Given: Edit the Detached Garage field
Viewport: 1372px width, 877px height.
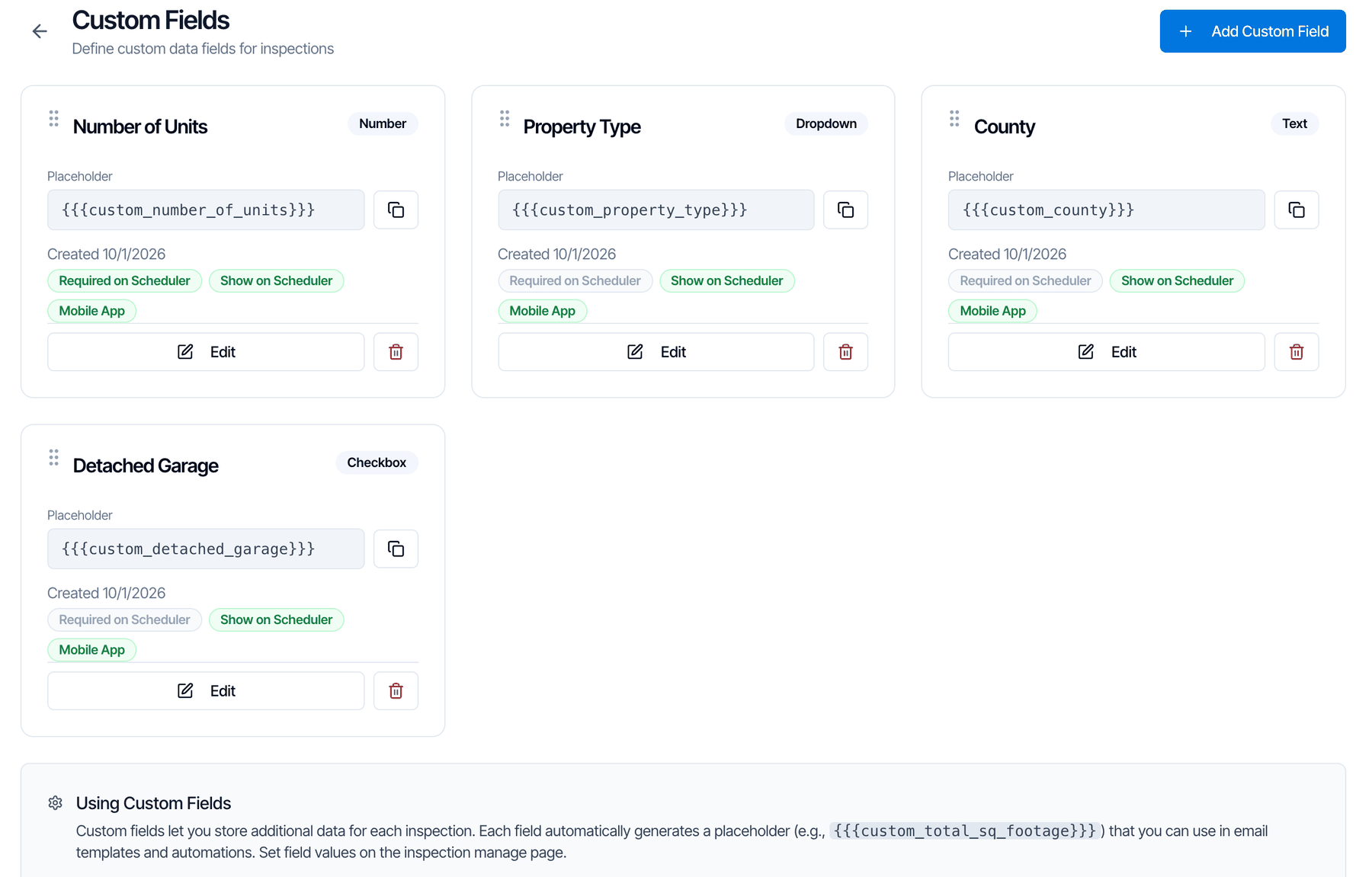Looking at the screenshot, I should [206, 691].
